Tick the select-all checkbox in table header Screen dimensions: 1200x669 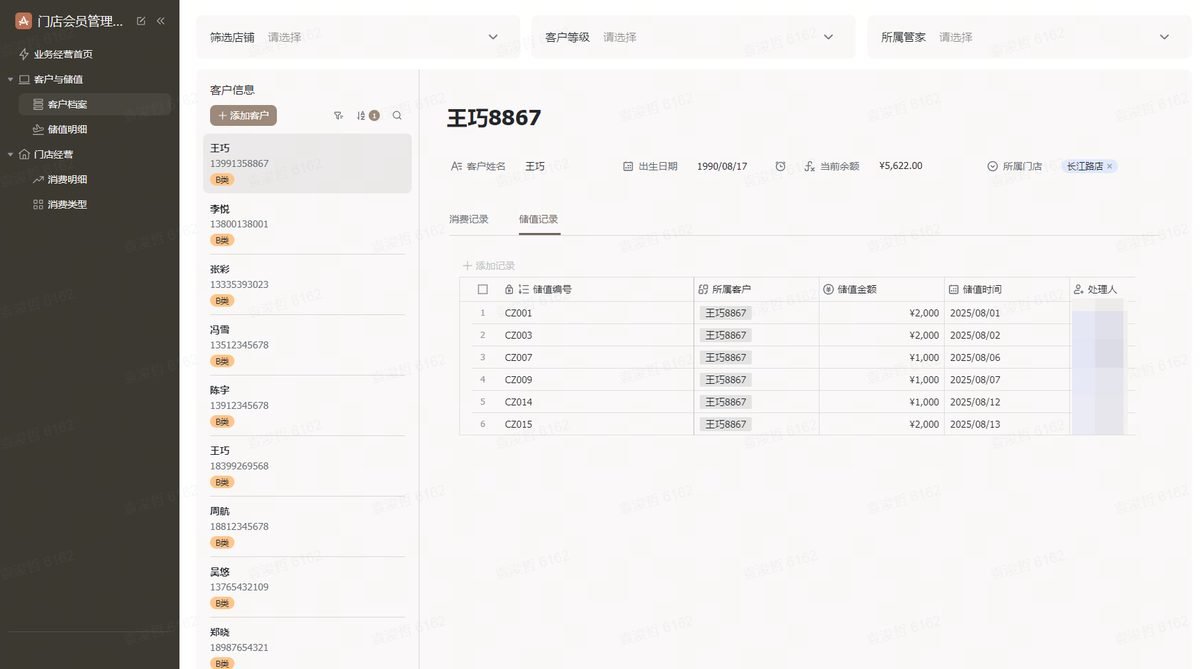pos(483,289)
